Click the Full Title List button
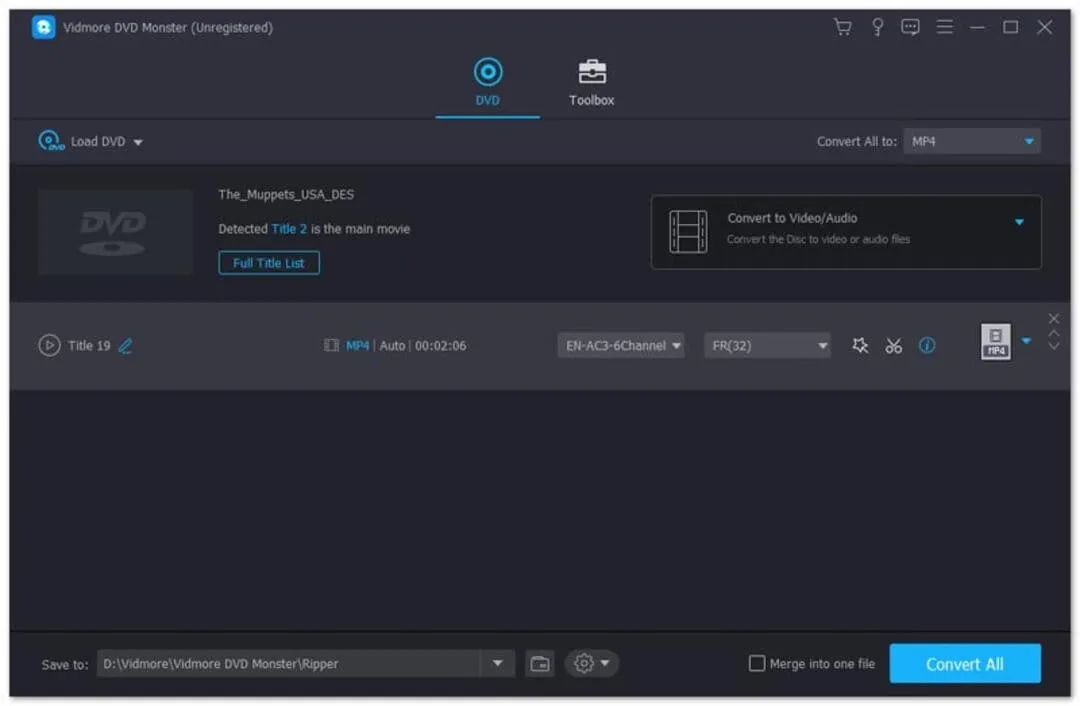Image resolution: width=1080 pixels, height=706 pixels. coord(268,262)
